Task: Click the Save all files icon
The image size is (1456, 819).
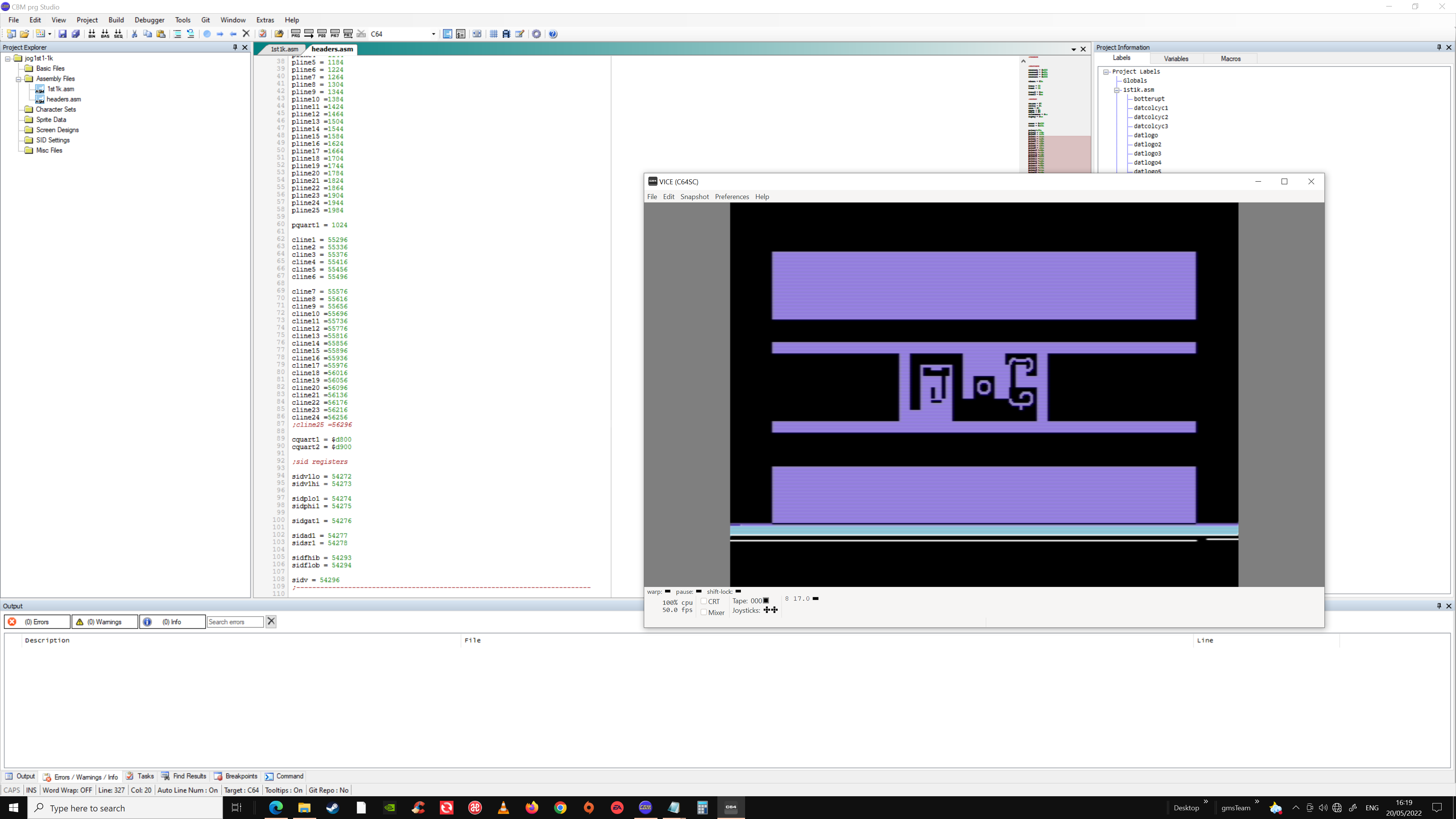Action: point(75,34)
